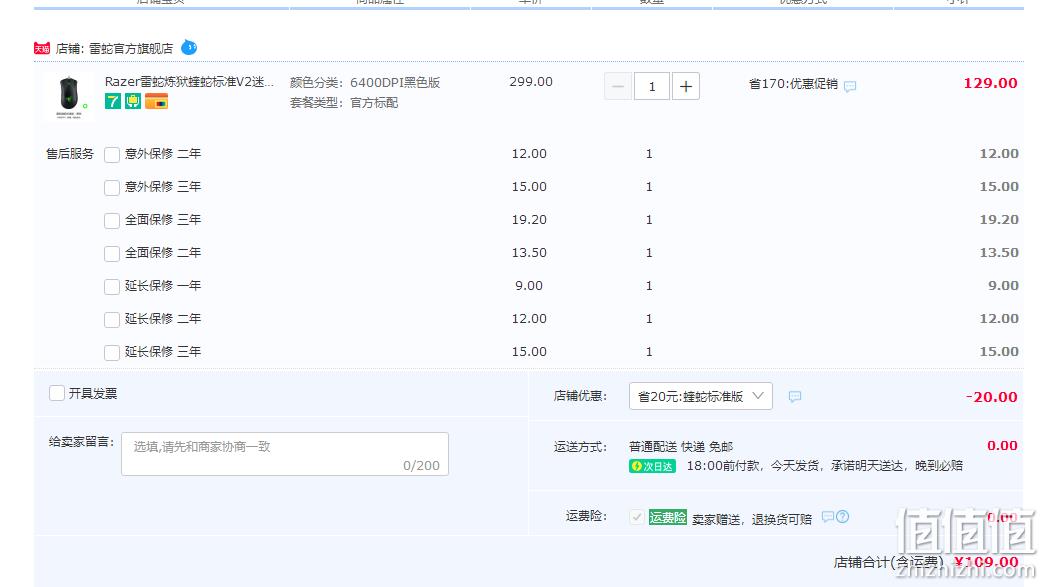
Task: Check the 延长保修 一年 checkbox
Action: point(112,287)
